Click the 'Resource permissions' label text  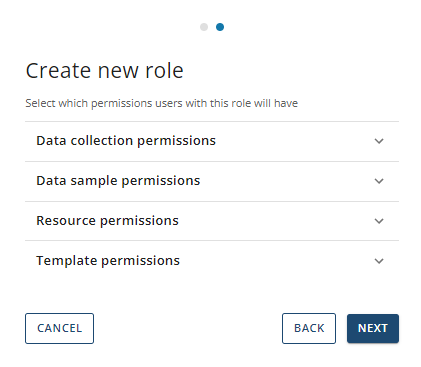click(107, 221)
